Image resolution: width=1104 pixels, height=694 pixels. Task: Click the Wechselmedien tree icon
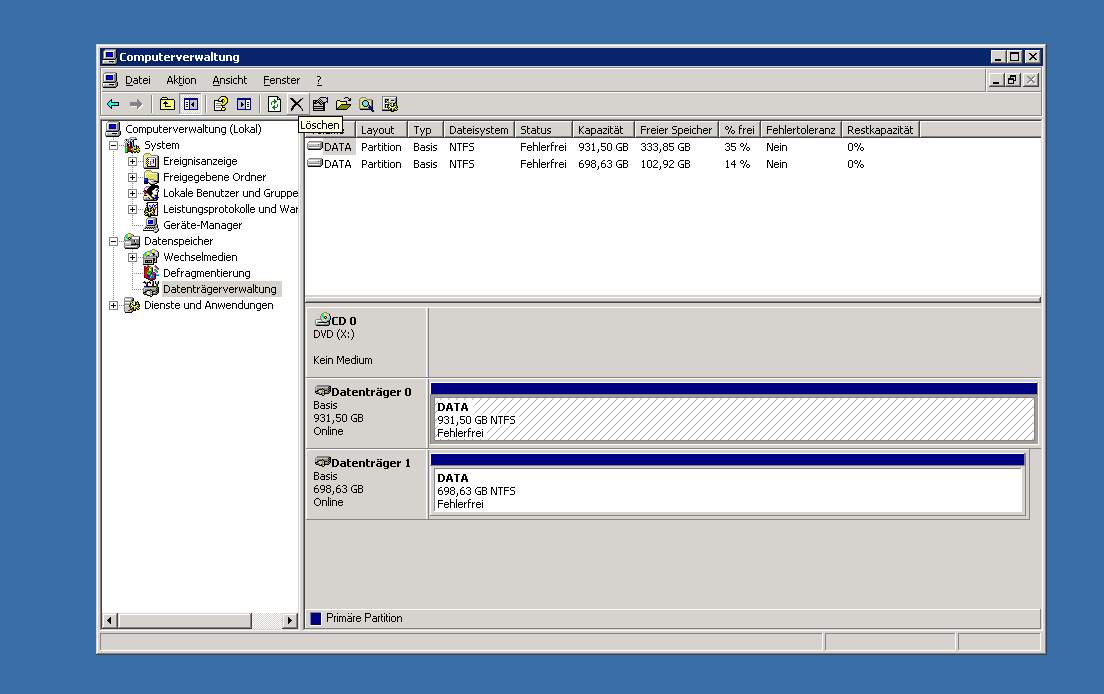(x=151, y=257)
